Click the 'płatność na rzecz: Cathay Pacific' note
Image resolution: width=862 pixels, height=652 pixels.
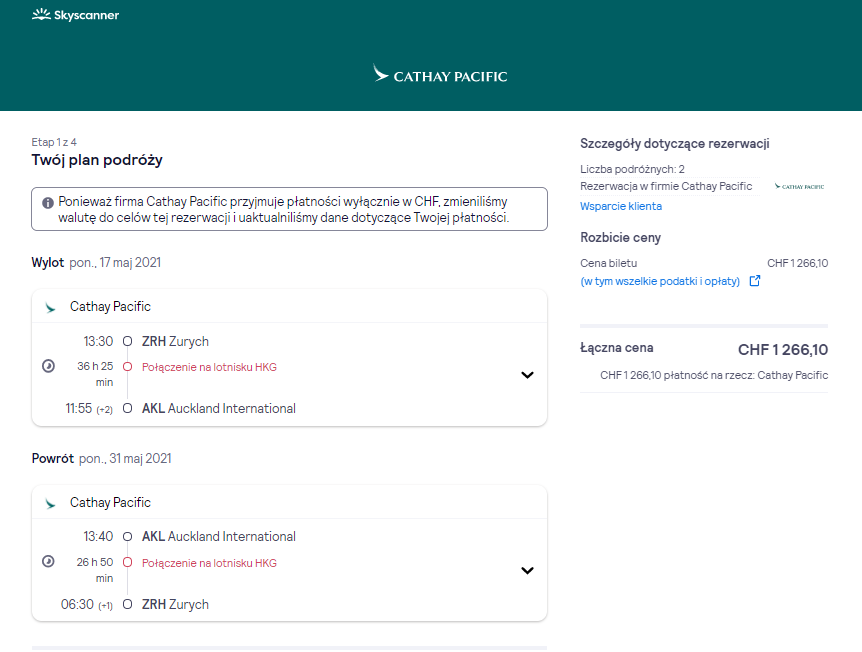pyautogui.click(x=714, y=375)
